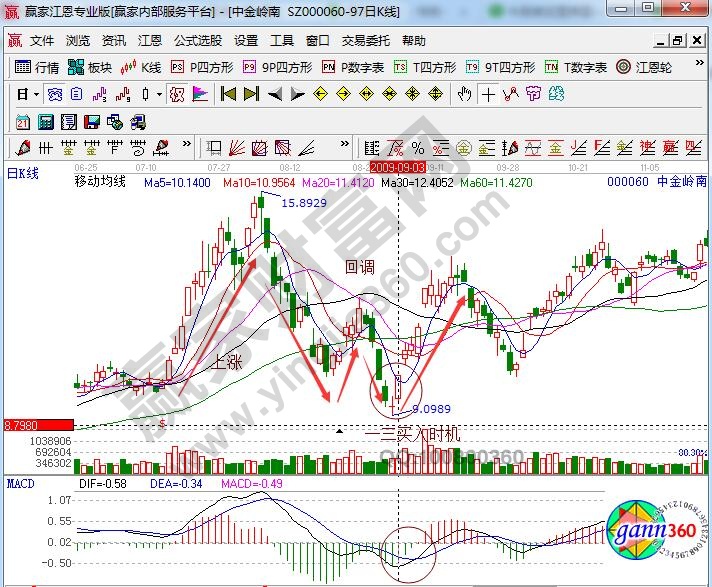
Task: Click the step chart 3 icon
Action: [99, 94]
